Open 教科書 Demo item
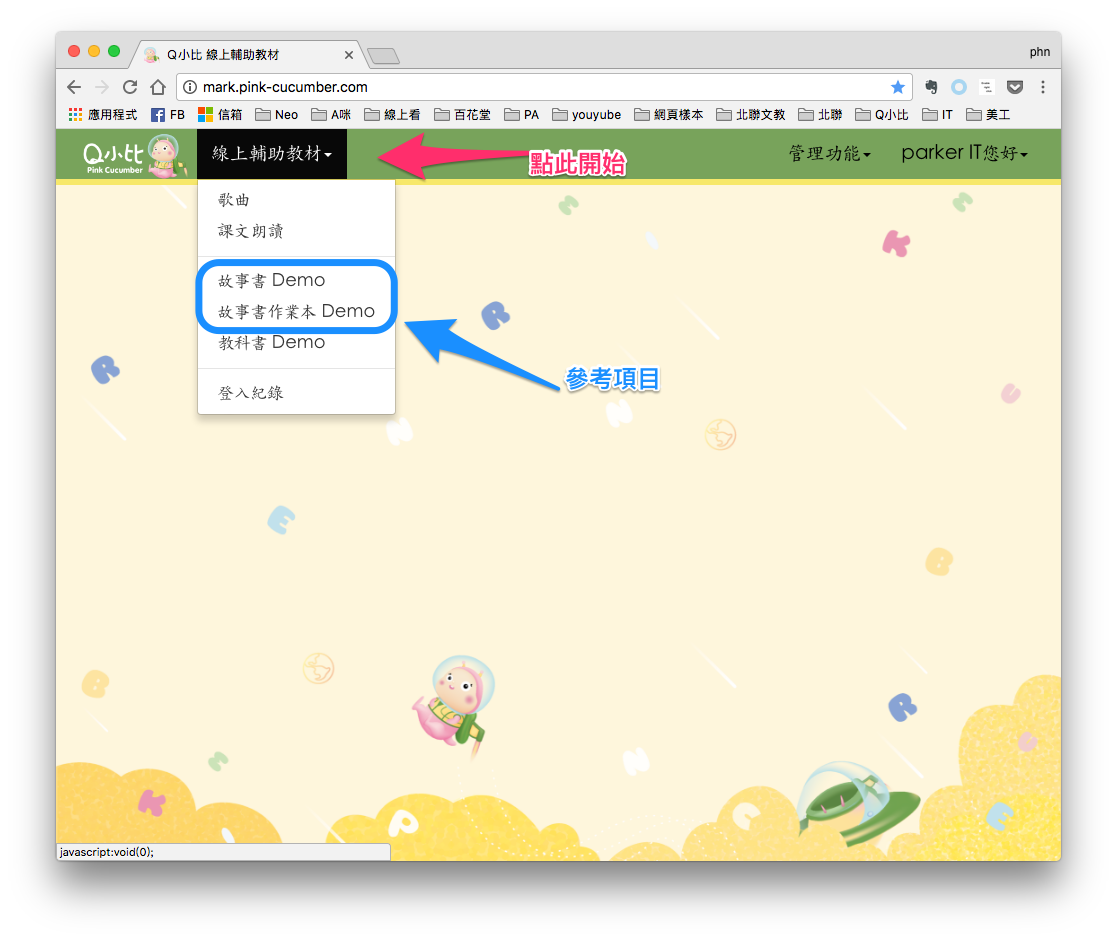The image size is (1117, 941). (x=272, y=342)
